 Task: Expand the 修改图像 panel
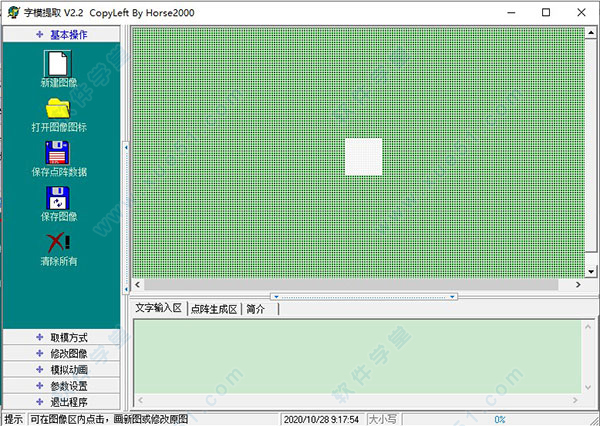click(61, 353)
